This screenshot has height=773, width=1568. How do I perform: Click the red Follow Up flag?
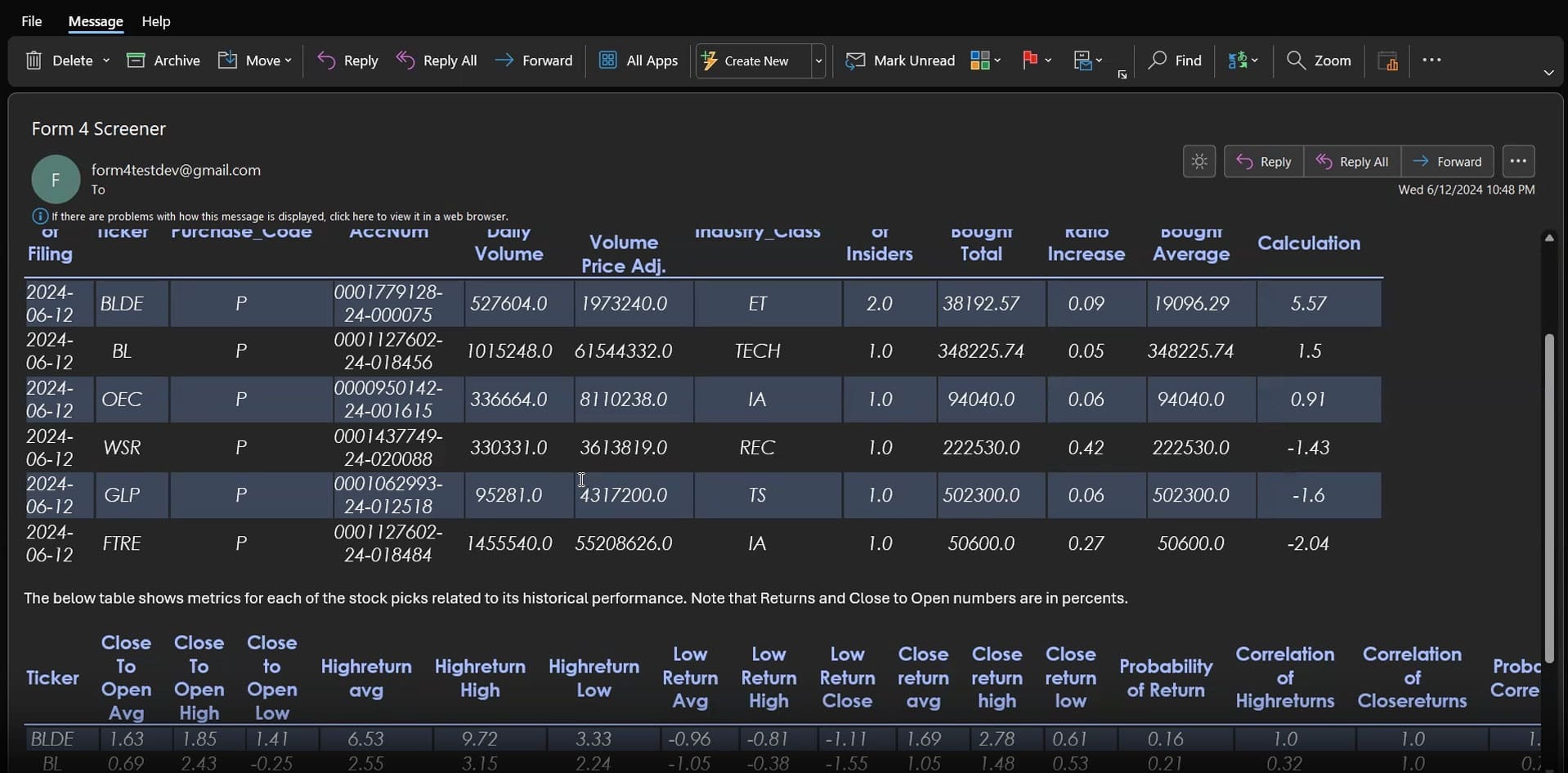pos(1029,60)
